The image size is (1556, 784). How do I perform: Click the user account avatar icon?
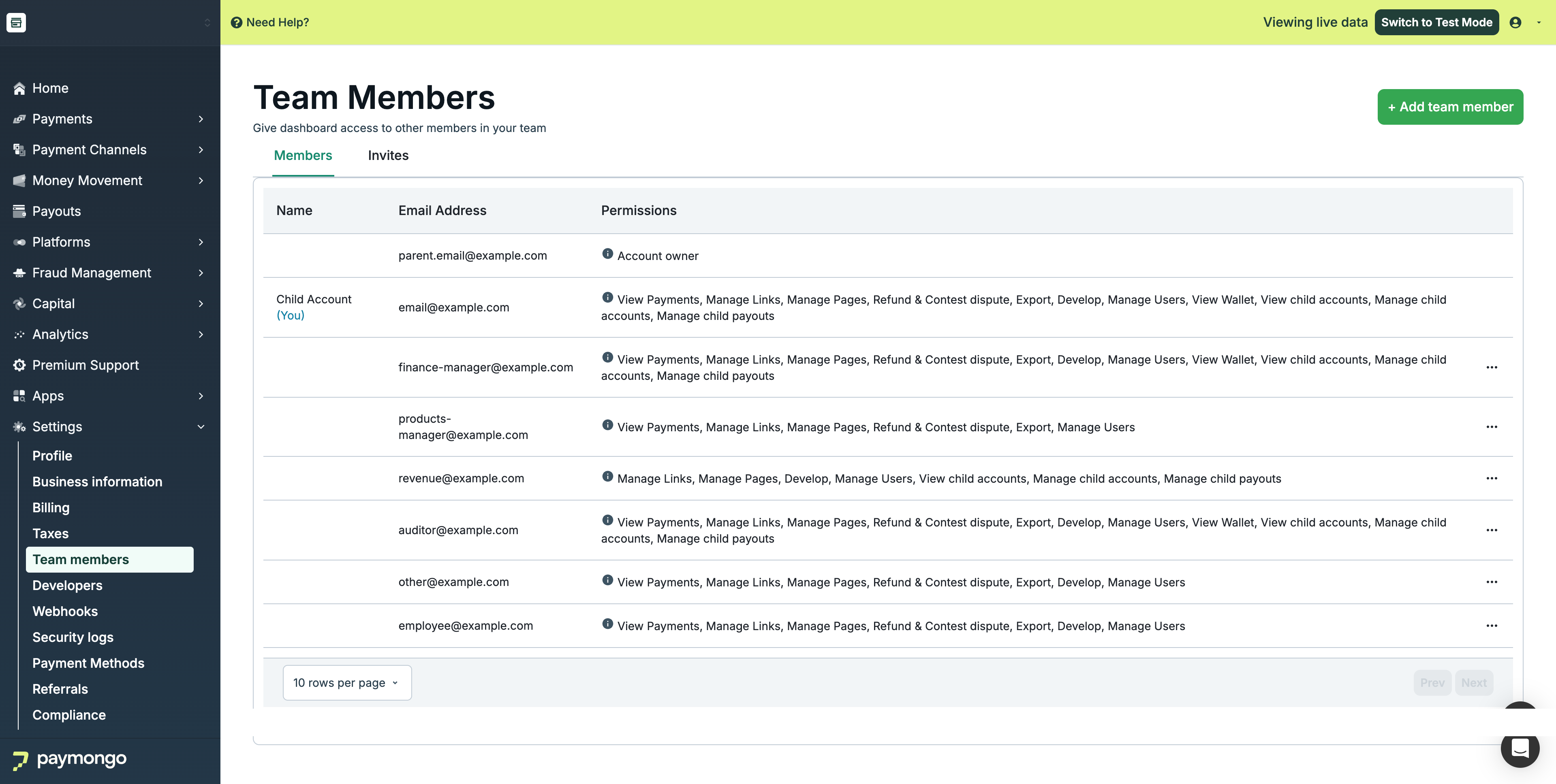click(x=1515, y=22)
